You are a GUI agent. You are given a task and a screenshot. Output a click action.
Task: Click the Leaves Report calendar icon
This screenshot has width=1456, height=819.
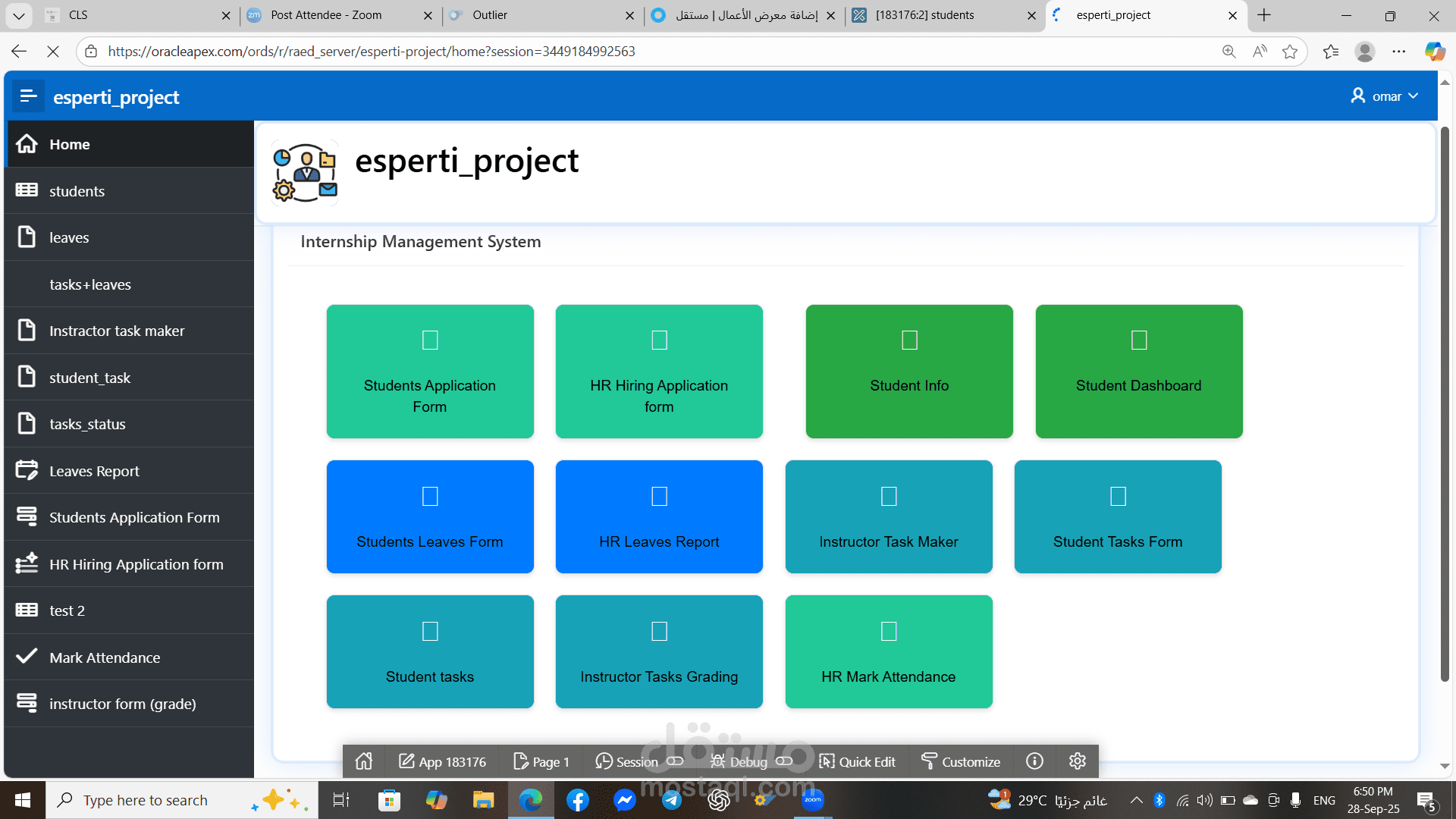27,470
